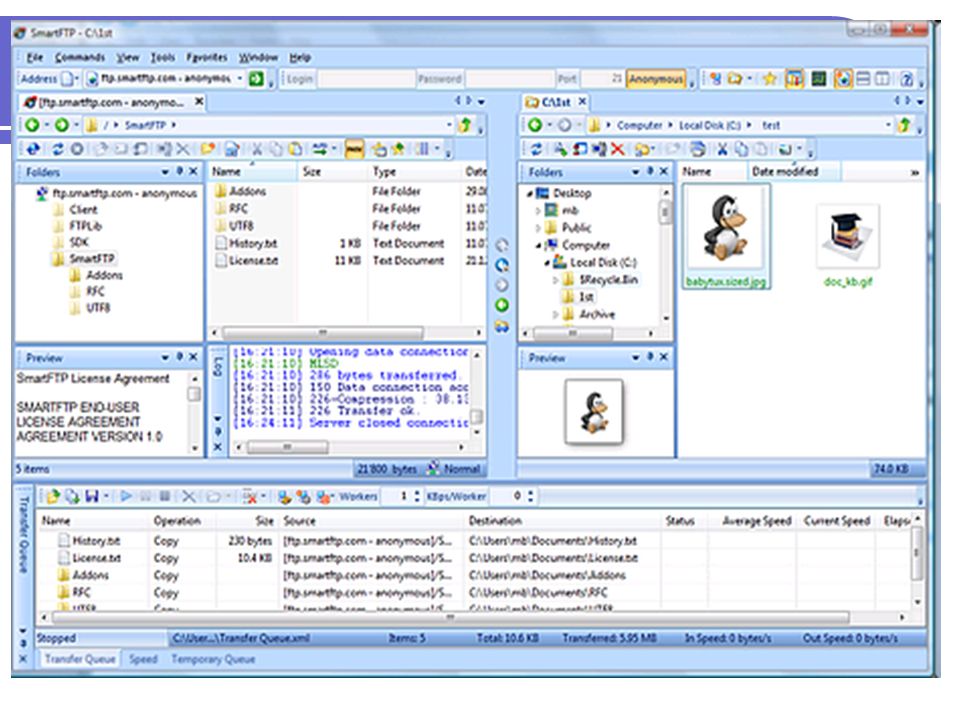Viewport: 960px width, 720px height.
Task: Click the Help question mark icon
Action: pos(907,78)
